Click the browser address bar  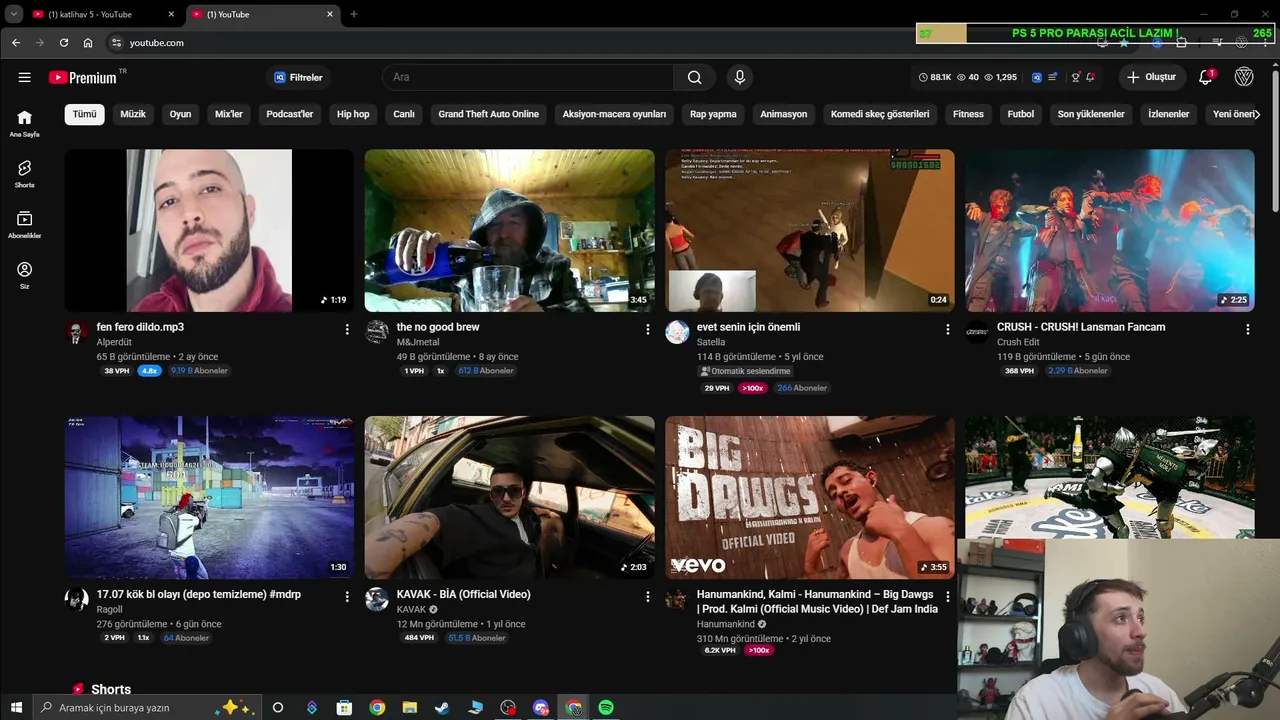500,43
